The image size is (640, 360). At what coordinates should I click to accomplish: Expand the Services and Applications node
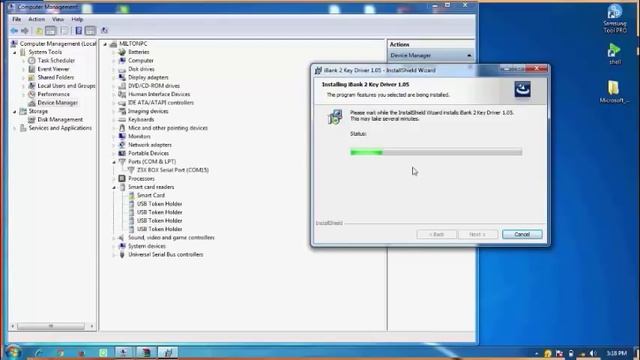coord(15,128)
